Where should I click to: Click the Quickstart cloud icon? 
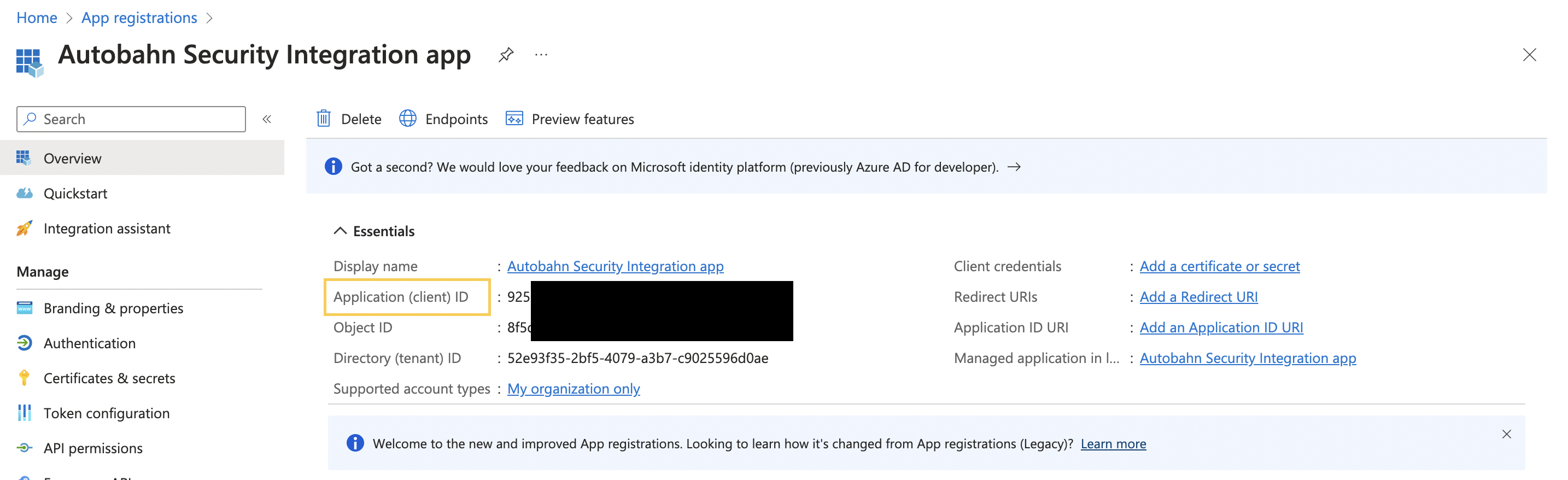(25, 193)
